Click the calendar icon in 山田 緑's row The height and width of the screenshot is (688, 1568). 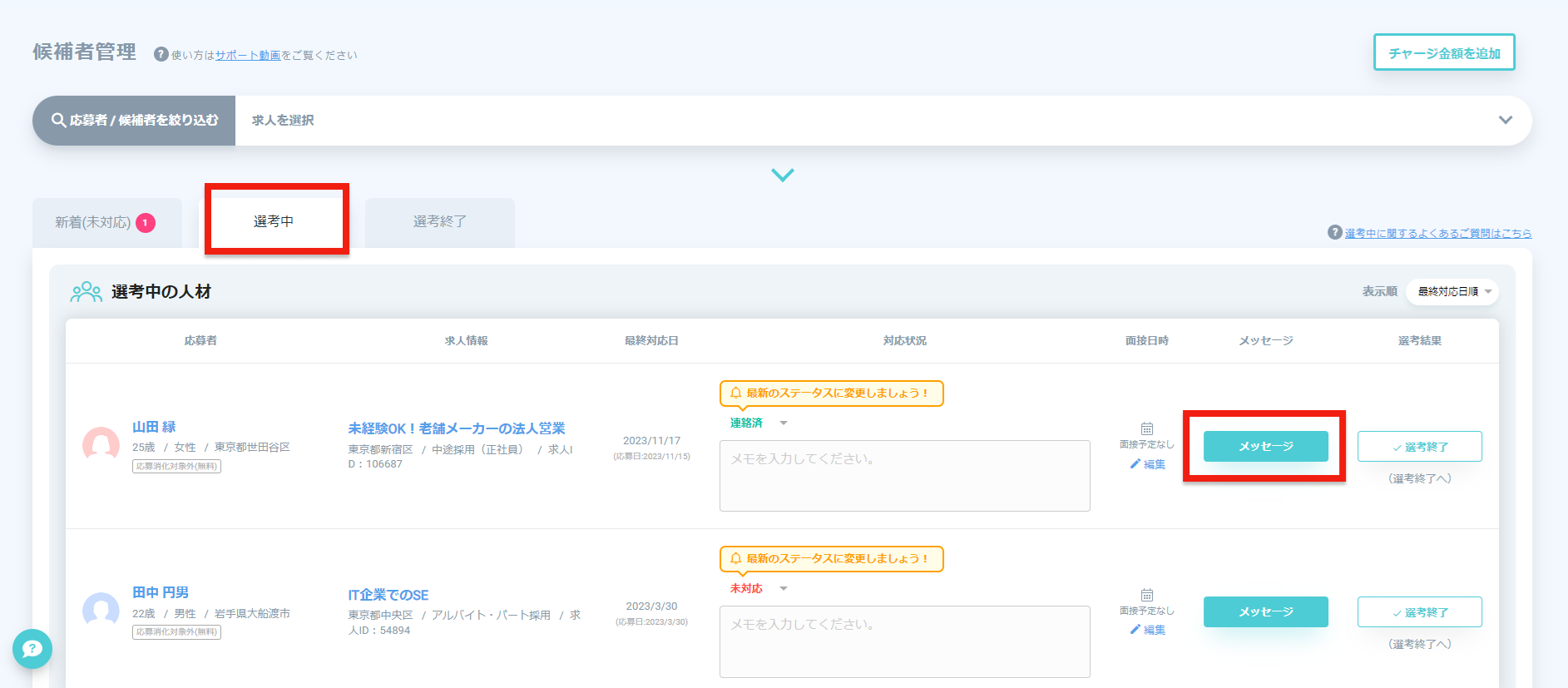pyautogui.click(x=1146, y=429)
